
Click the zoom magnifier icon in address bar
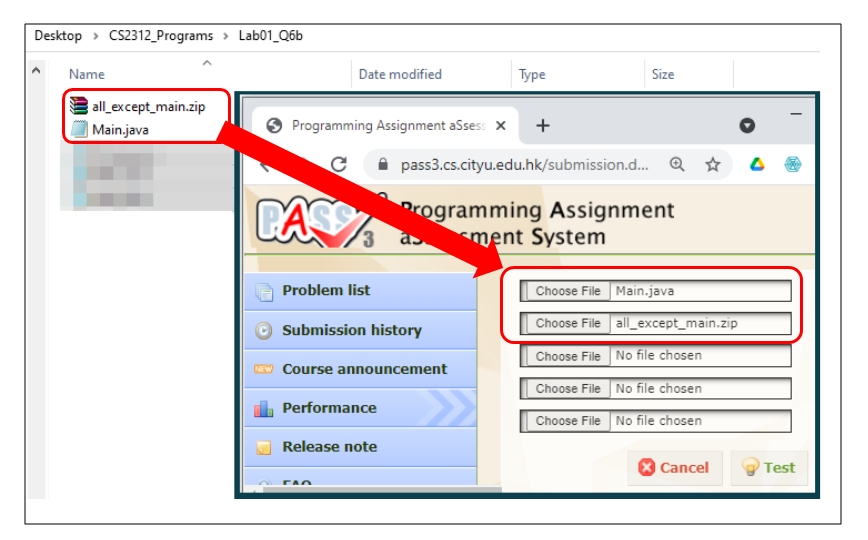click(x=677, y=165)
